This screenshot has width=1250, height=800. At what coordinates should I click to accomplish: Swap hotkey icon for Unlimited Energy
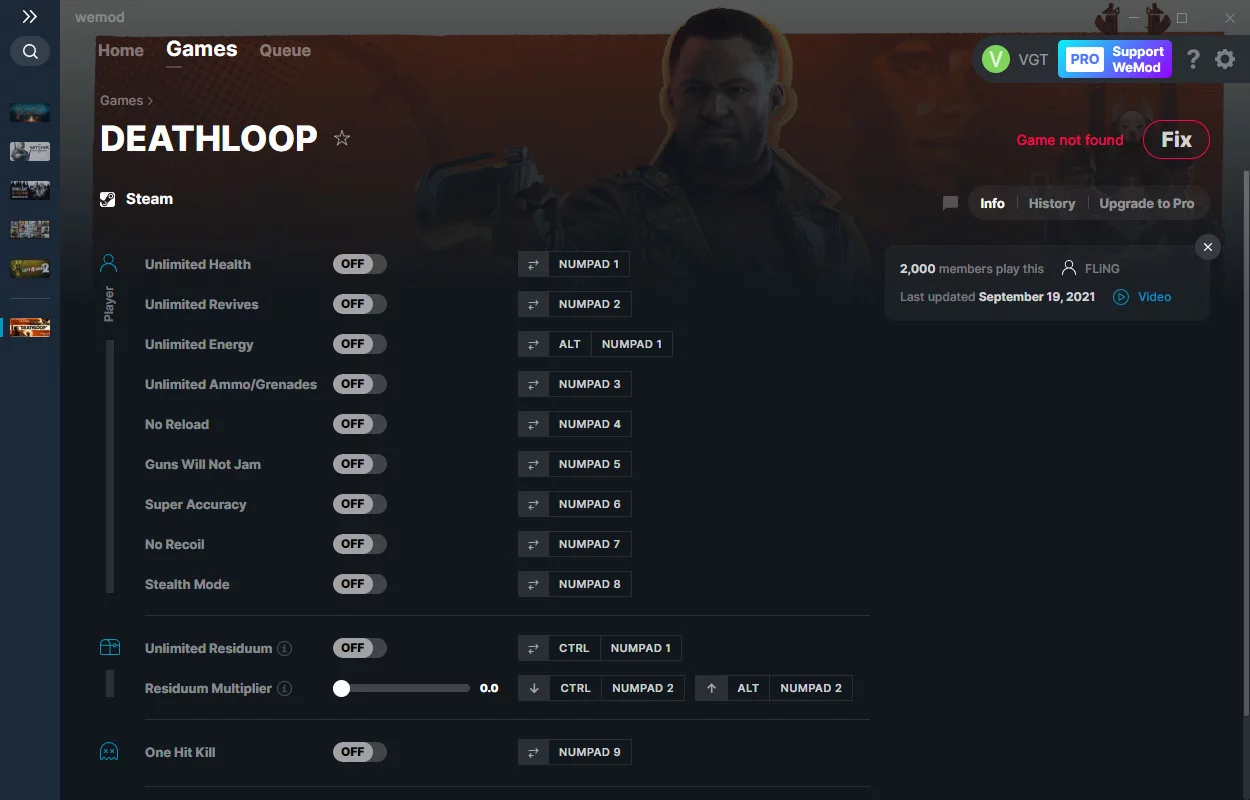point(533,344)
